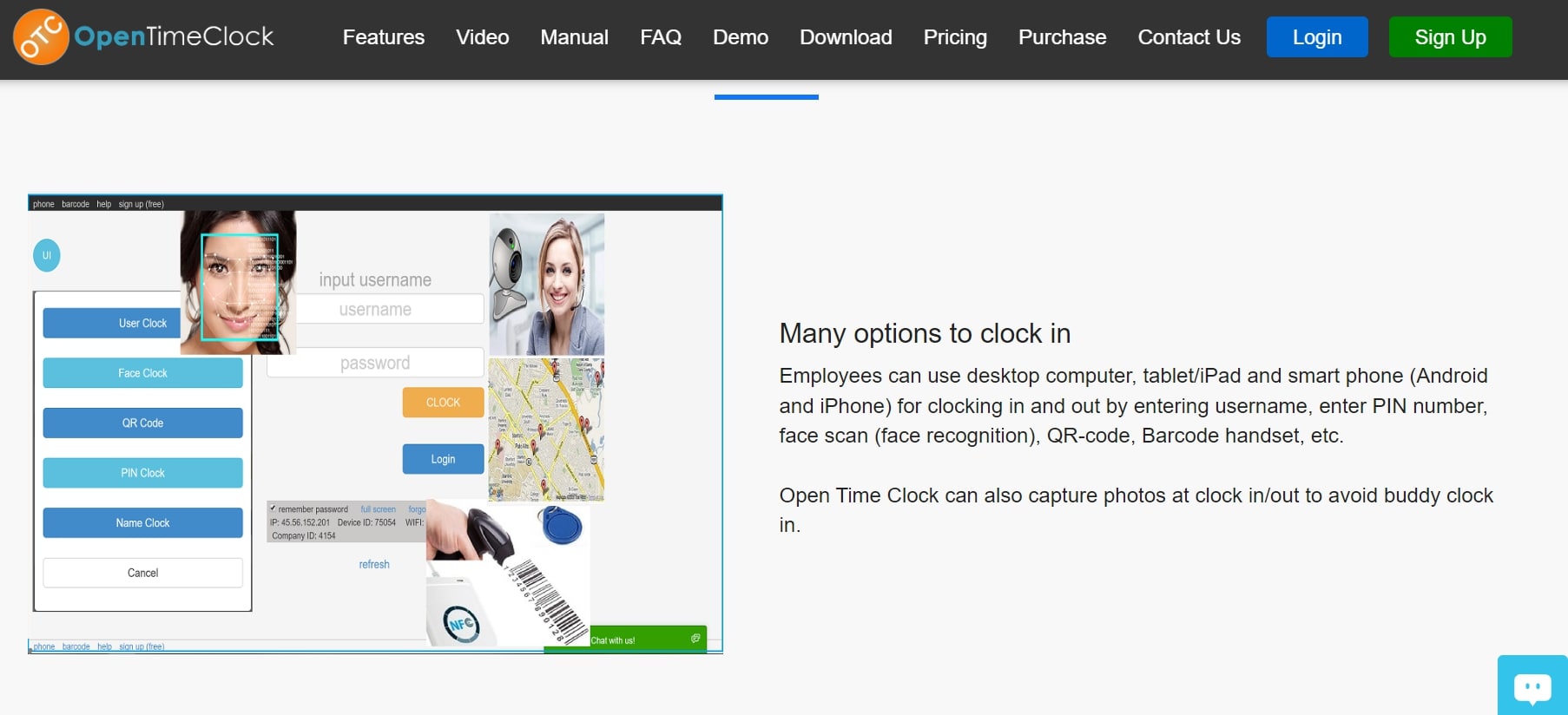Open the Features menu item
The height and width of the screenshot is (715, 1568).
383,37
